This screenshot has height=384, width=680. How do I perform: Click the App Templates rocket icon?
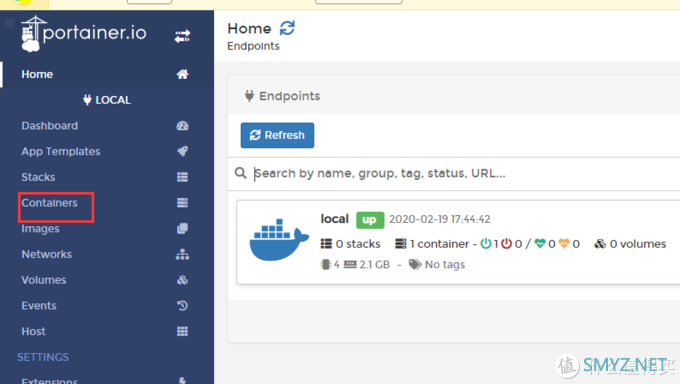[182, 151]
